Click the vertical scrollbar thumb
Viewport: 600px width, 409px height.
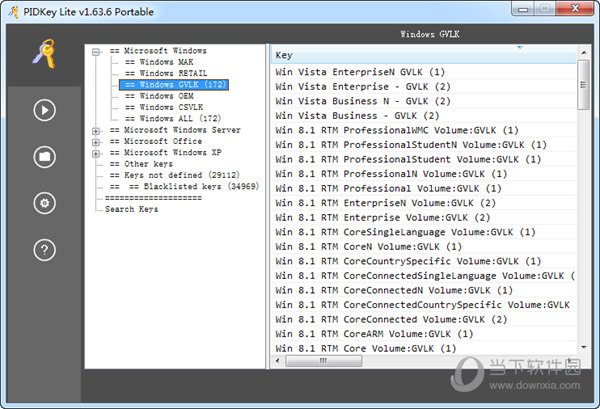pos(584,85)
